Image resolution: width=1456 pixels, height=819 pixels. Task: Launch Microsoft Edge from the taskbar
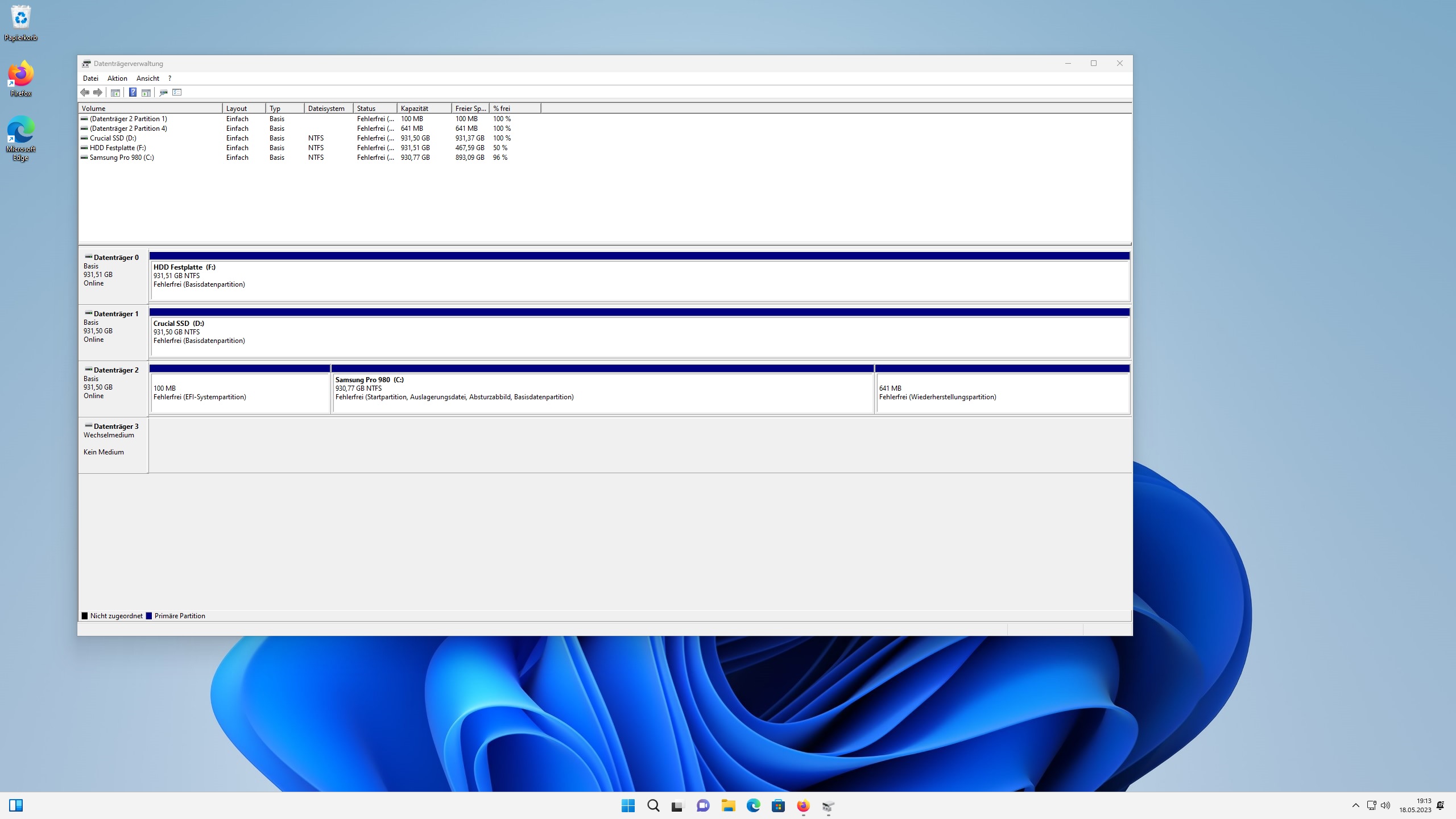point(753,805)
